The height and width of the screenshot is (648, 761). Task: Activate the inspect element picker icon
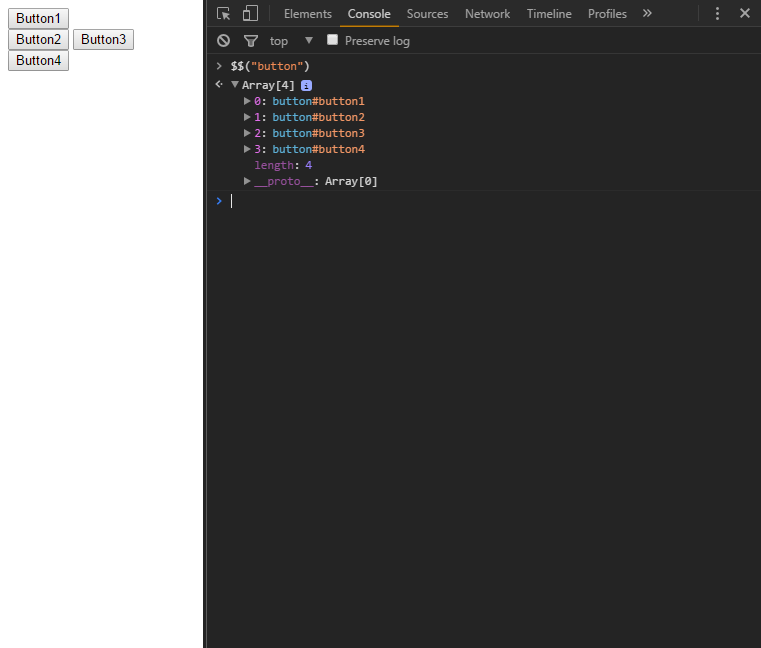(x=223, y=14)
